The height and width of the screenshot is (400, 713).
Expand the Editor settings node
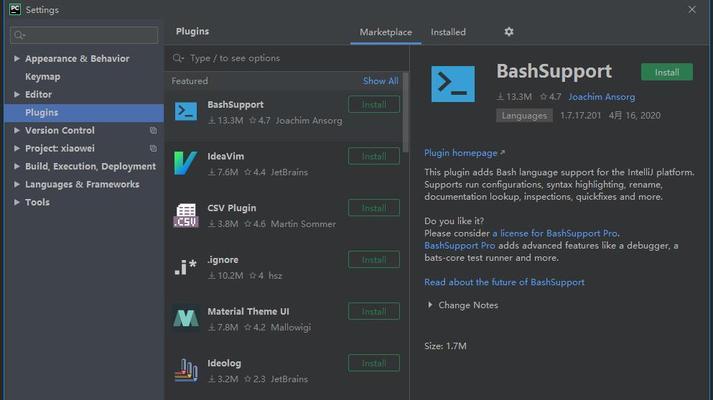tap(17, 95)
